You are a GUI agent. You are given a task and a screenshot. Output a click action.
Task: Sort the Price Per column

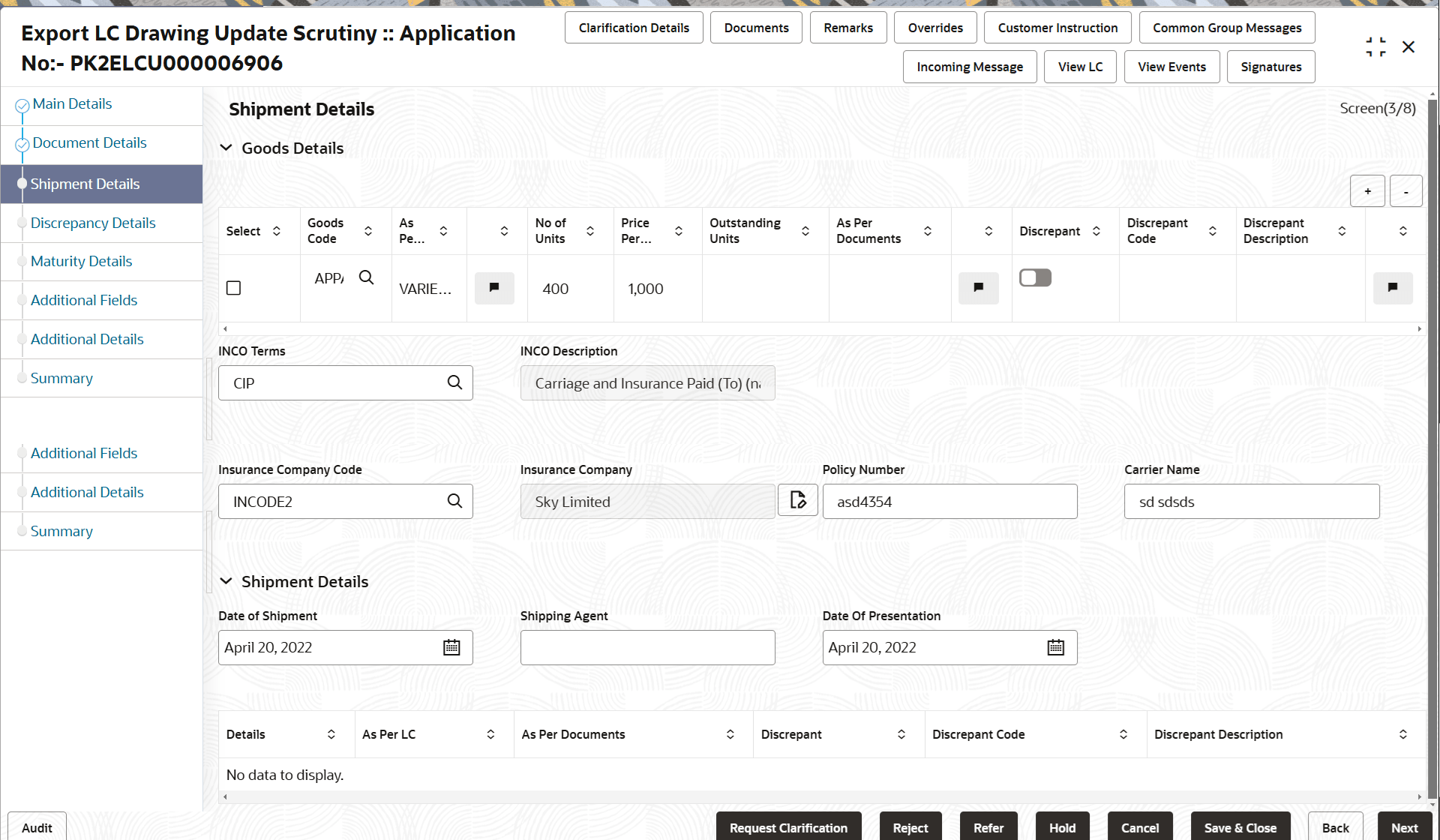click(x=679, y=231)
